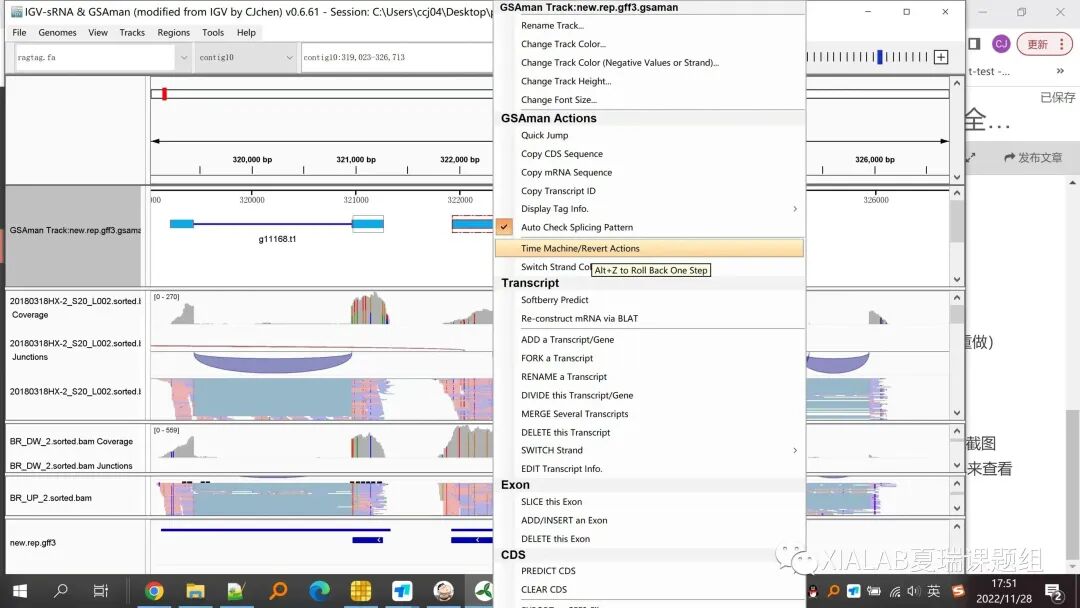Screen dimensions: 1080x608
Task: Open the Help menu
Action: pyautogui.click(x=246, y=32)
